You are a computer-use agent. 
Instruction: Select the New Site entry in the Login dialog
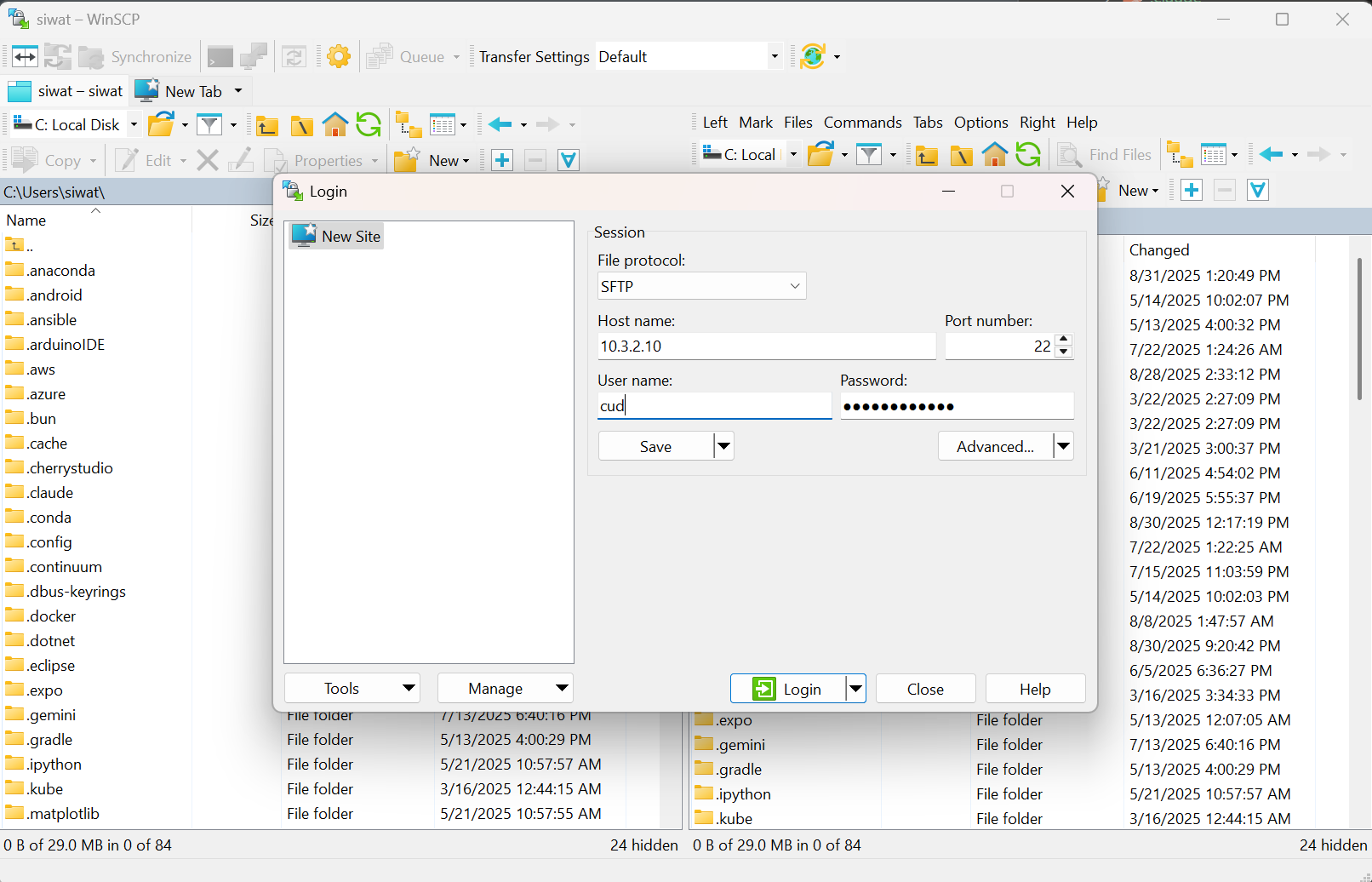pos(337,236)
